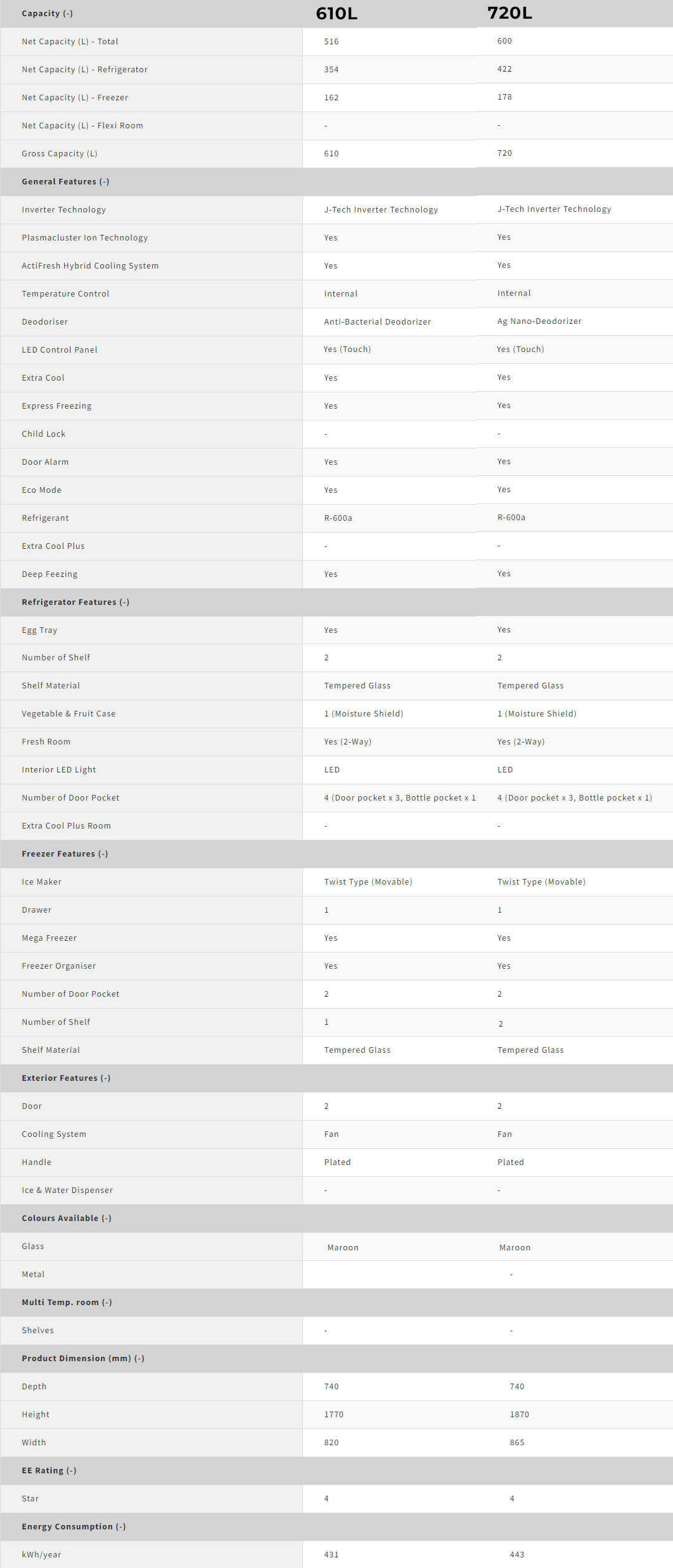
Task: Collapse the Multi Temp. room (-) section
Action: (67, 1303)
